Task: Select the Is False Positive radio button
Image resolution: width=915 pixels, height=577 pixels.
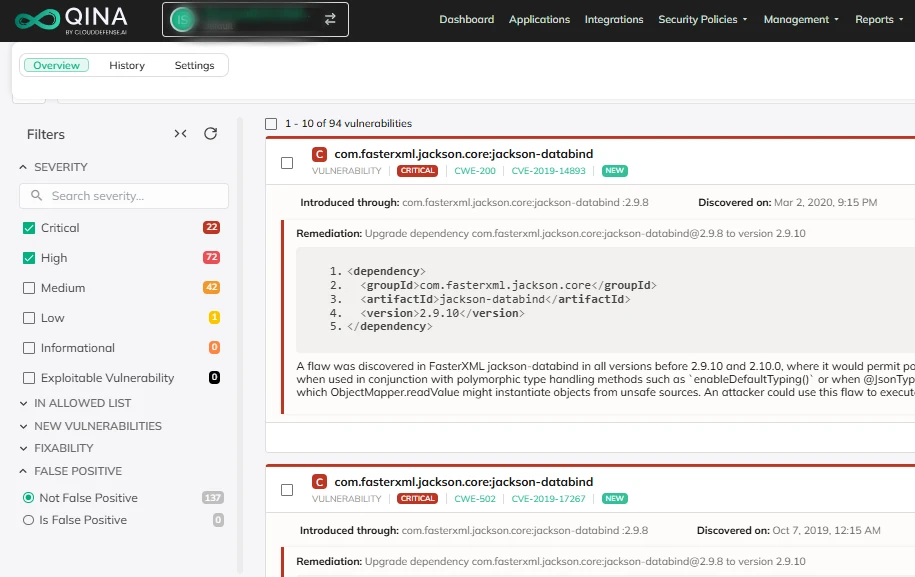Action: (28, 520)
